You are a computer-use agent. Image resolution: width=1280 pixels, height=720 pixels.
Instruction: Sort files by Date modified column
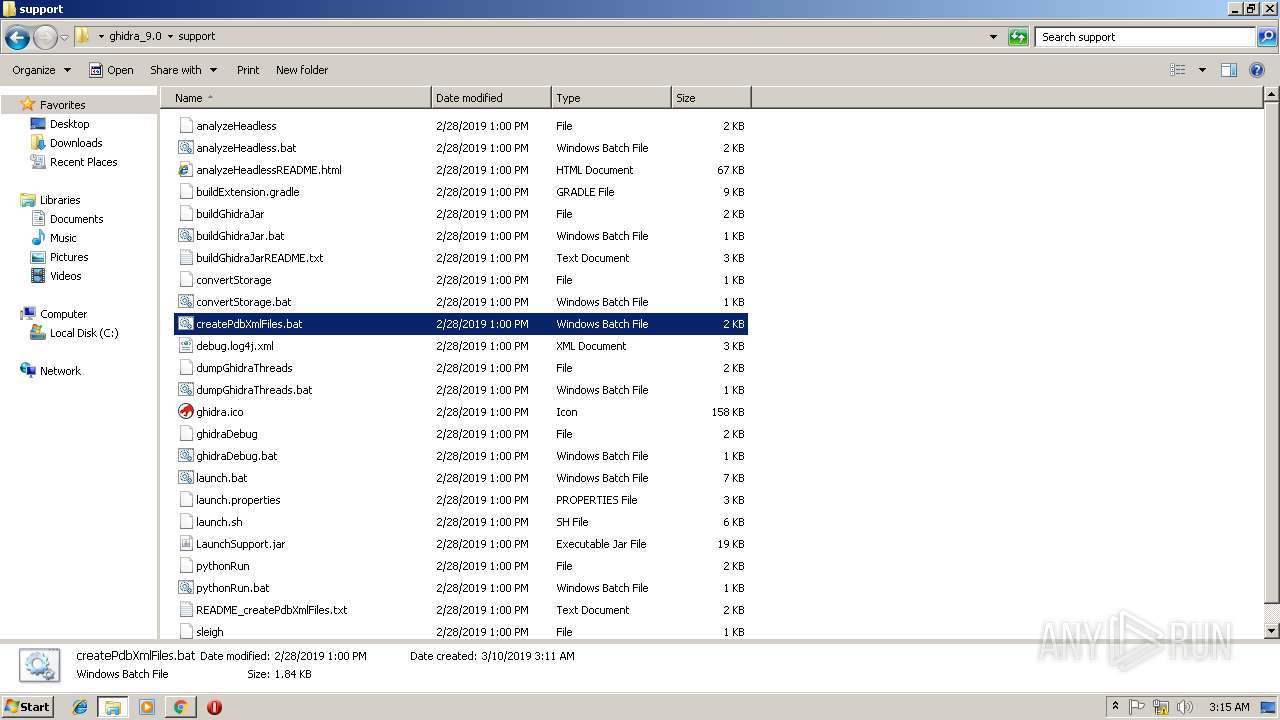(491, 98)
